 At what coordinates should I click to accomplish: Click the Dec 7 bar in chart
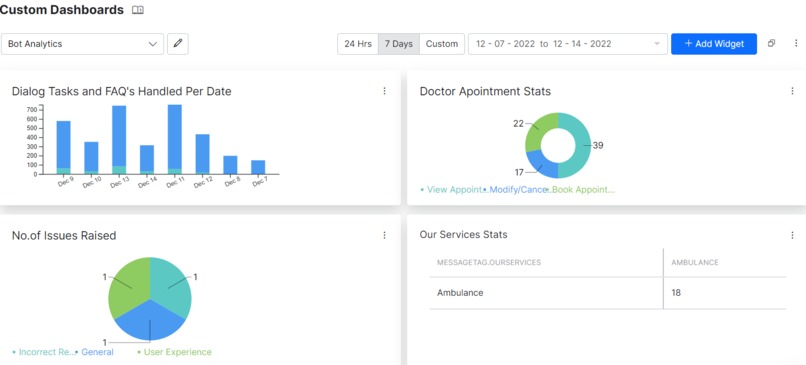tap(258, 167)
